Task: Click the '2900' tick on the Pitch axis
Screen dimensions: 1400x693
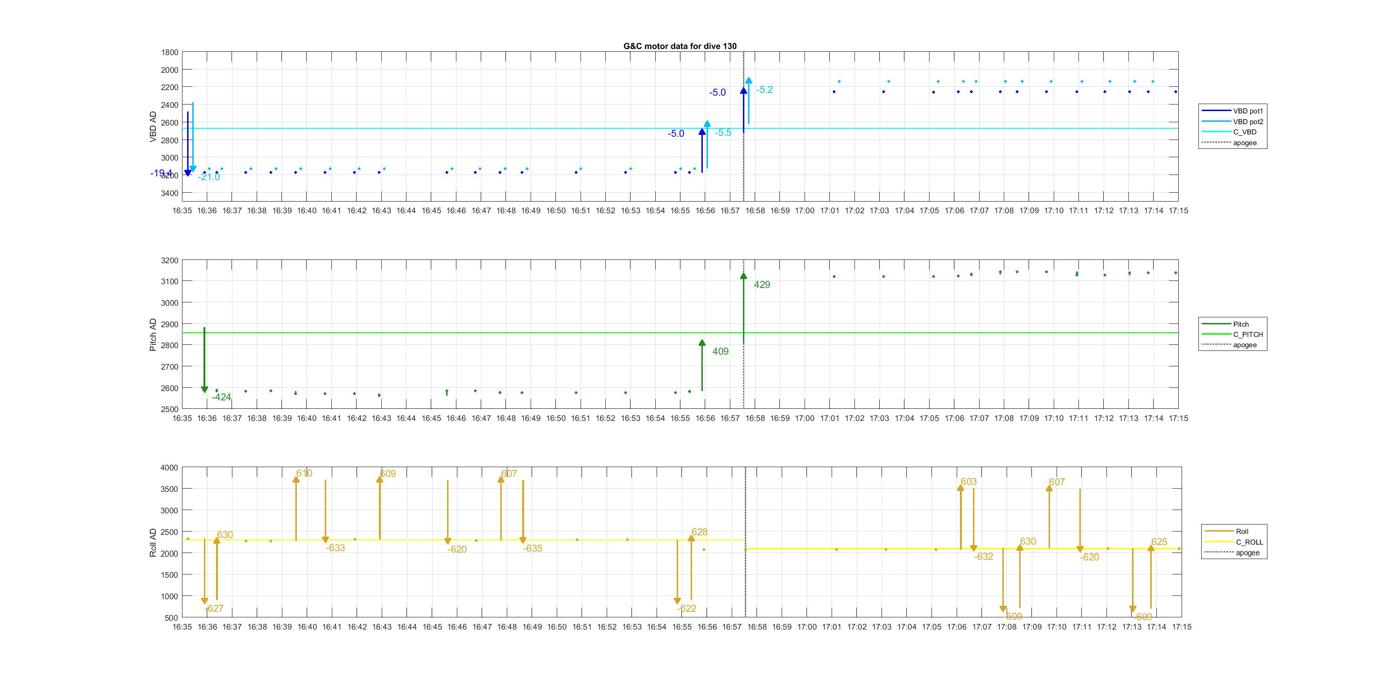Action: tap(170, 324)
